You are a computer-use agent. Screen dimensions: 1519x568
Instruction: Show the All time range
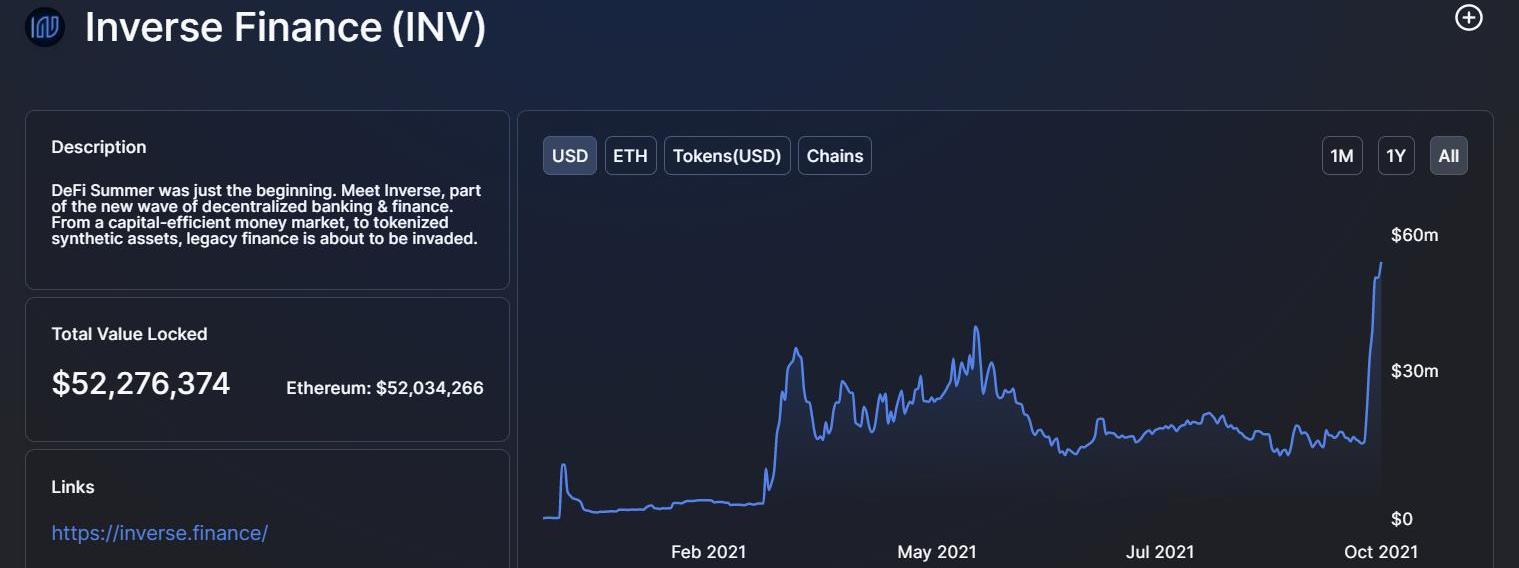(1448, 156)
